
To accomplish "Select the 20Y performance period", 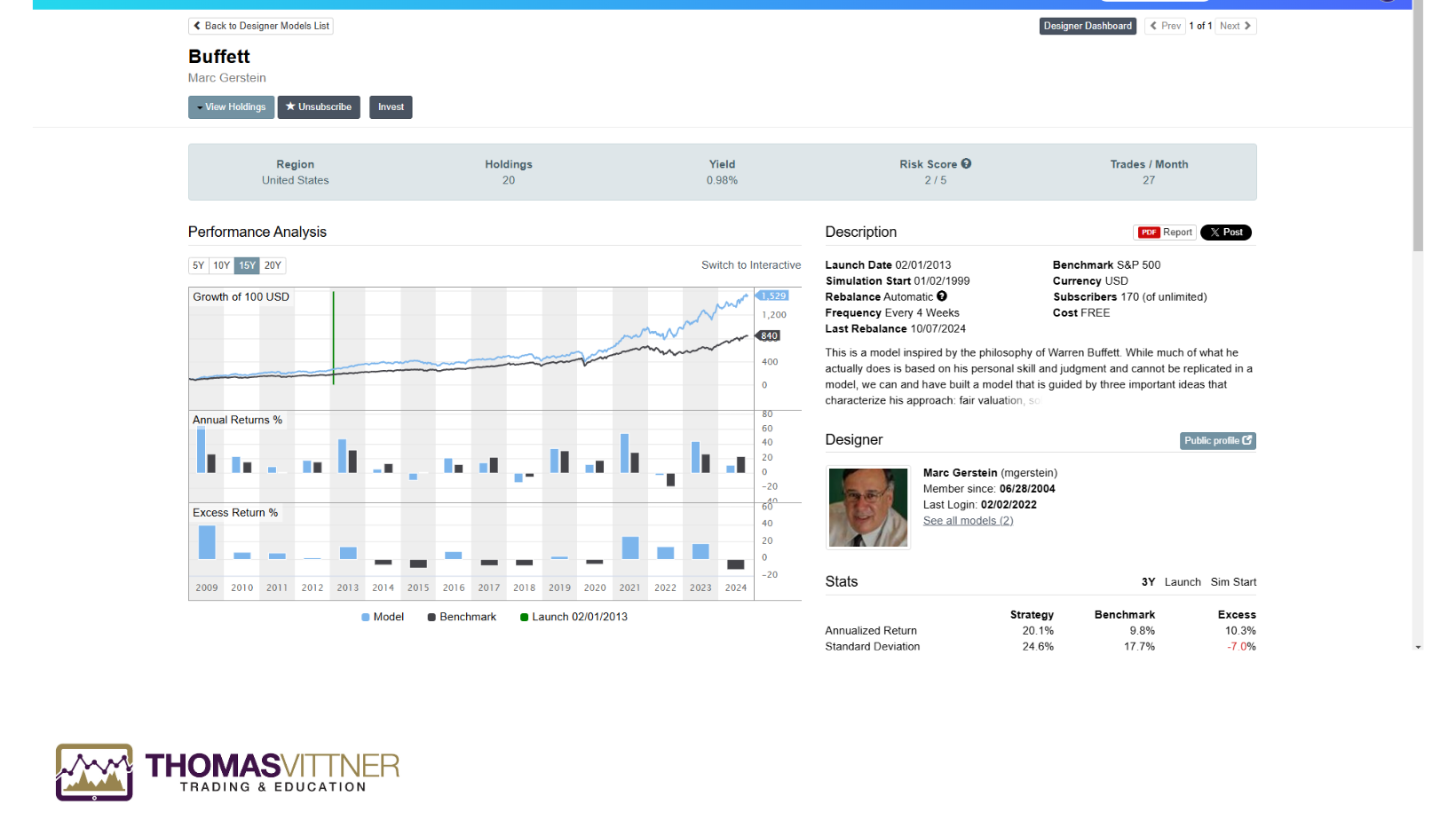I will coord(273,265).
